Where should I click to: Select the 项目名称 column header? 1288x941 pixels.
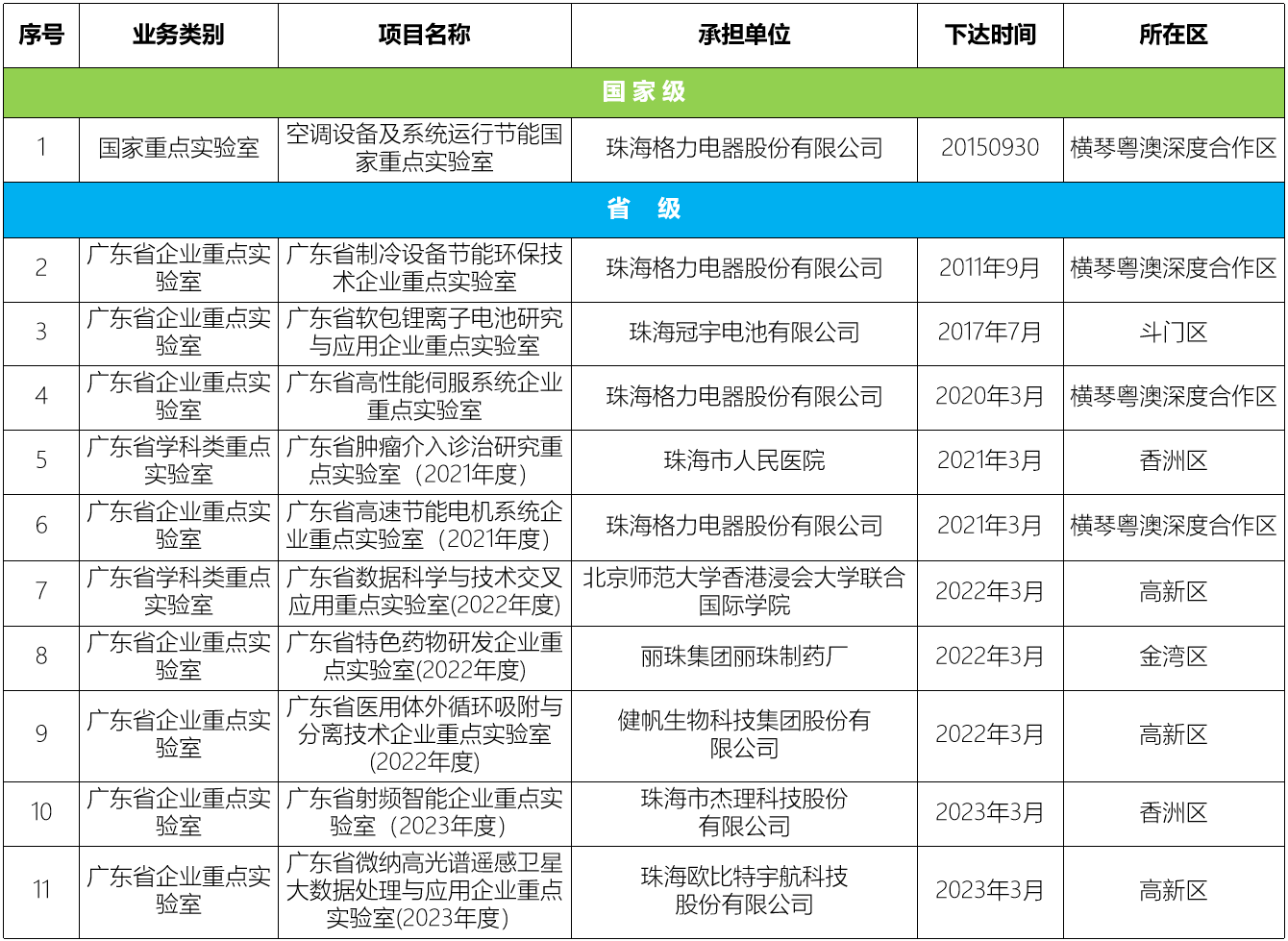pyautogui.click(x=424, y=36)
